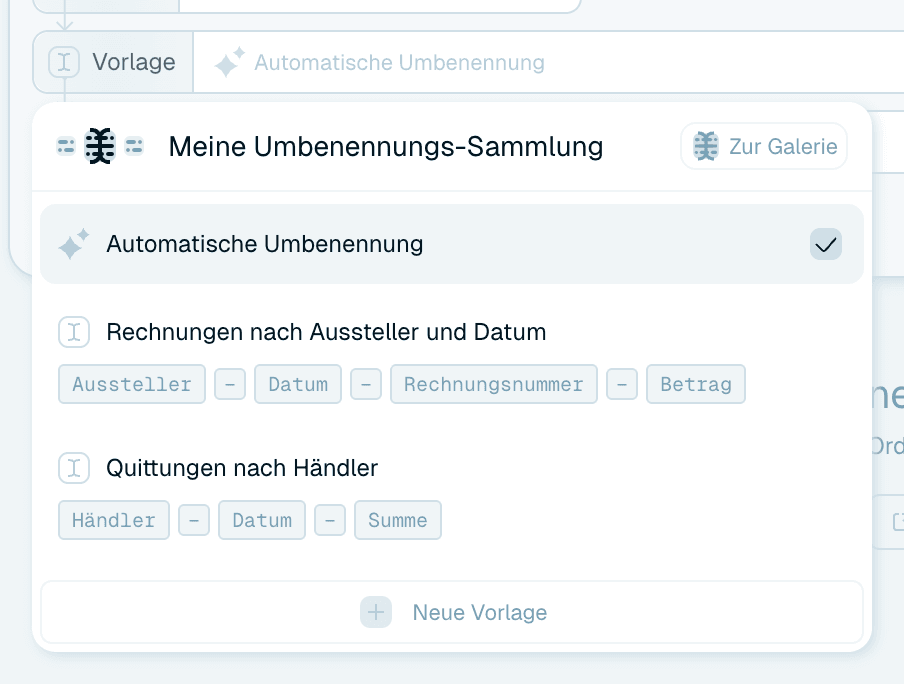This screenshot has width=904, height=684.
Task: Click the bug logo icon next to Meine Umbenennungs-Sammlung
Action: pyautogui.click(x=100, y=146)
